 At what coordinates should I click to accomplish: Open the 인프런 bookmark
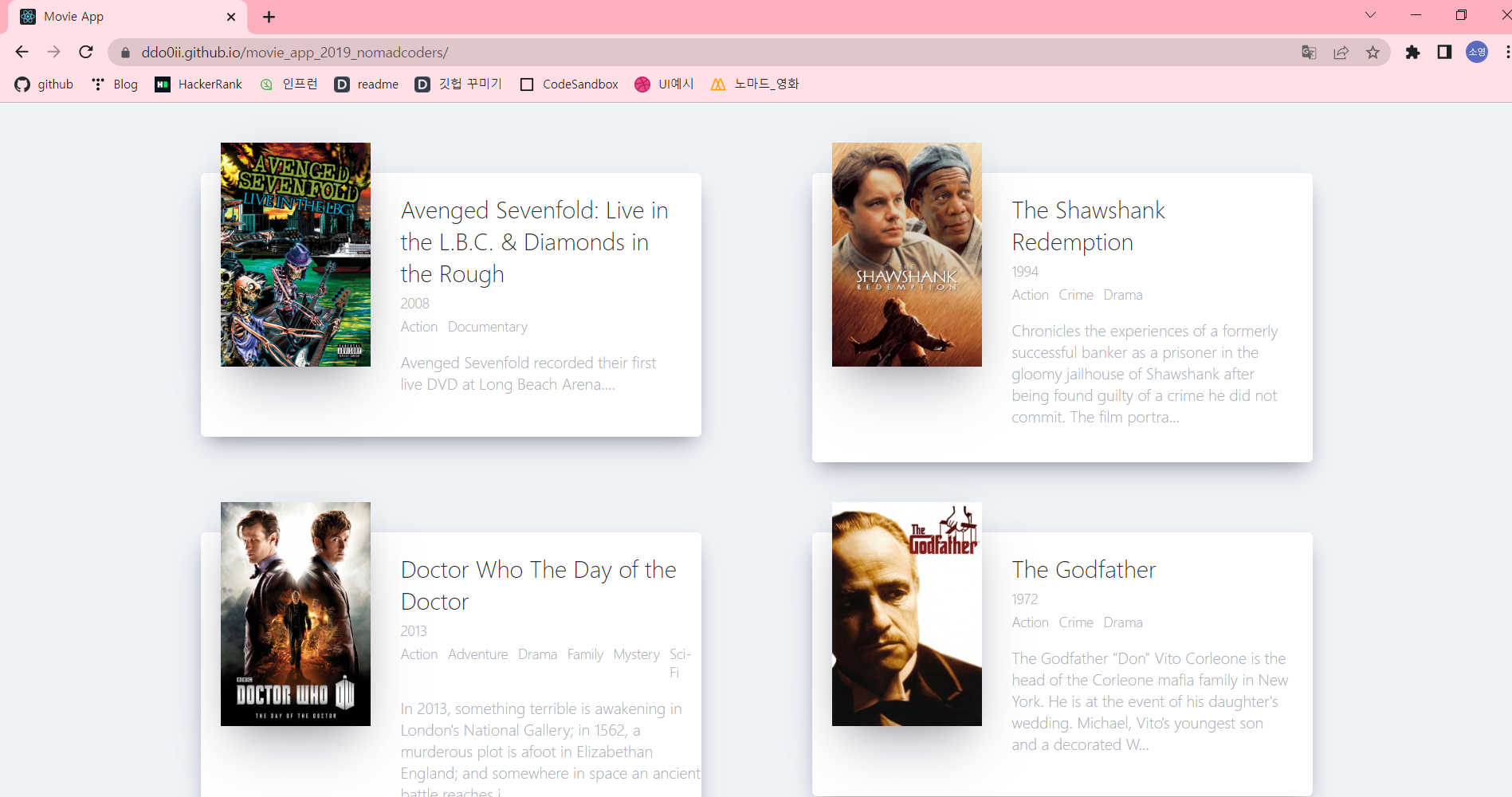pyautogui.click(x=289, y=84)
